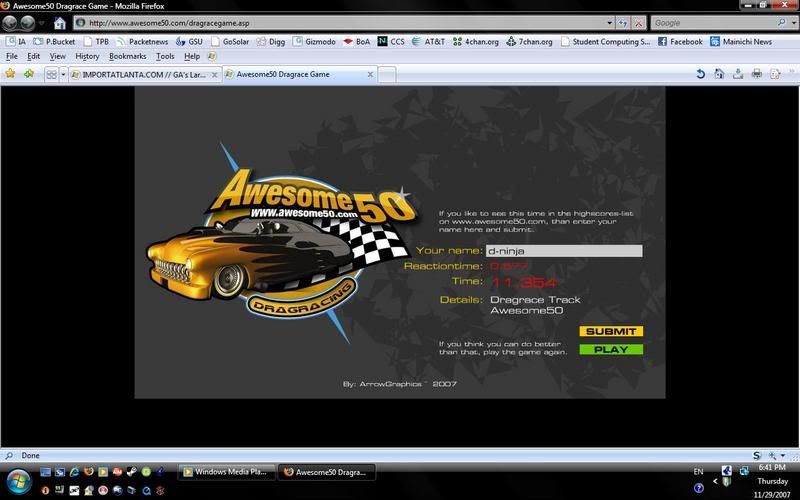
Task: Expand hidden system tray icons arrow
Action: (715, 481)
